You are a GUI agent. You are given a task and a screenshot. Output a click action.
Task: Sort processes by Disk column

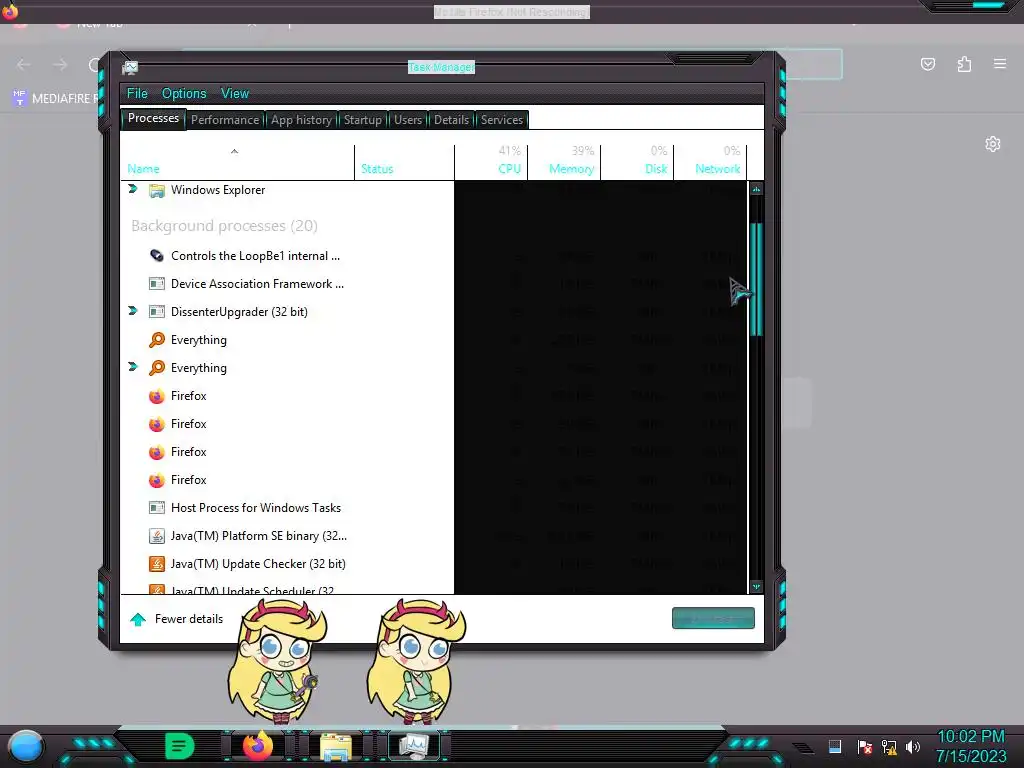(x=637, y=162)
